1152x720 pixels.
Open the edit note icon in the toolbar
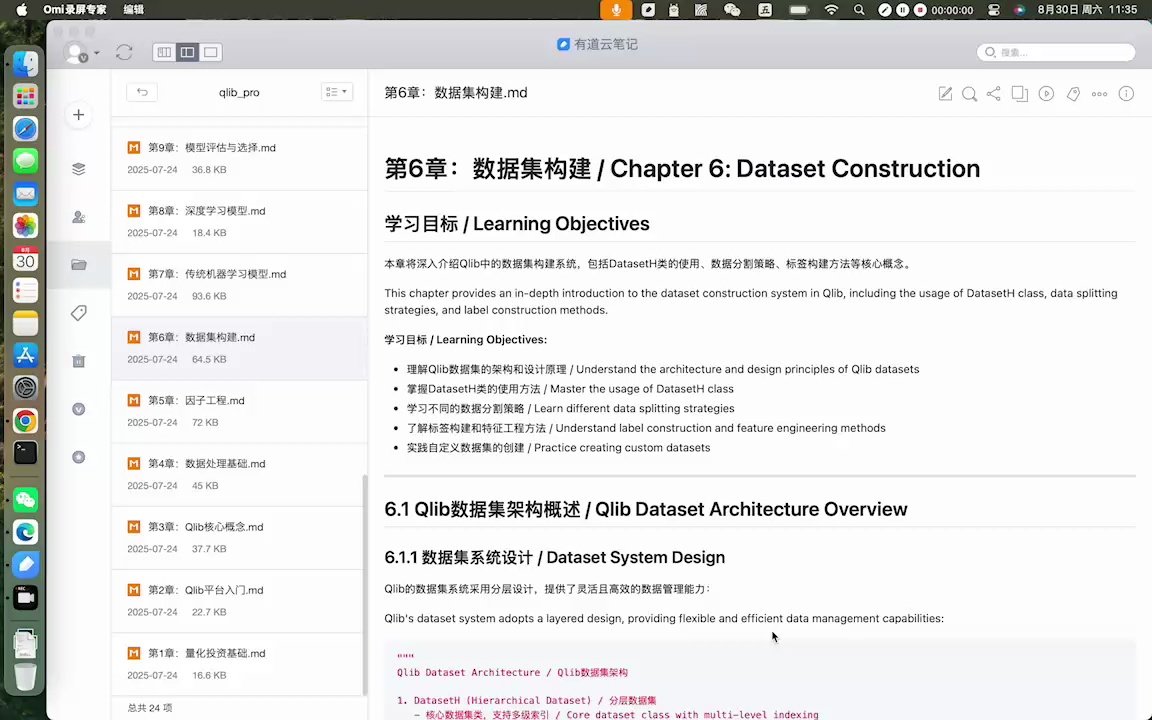tap(945, 93)
